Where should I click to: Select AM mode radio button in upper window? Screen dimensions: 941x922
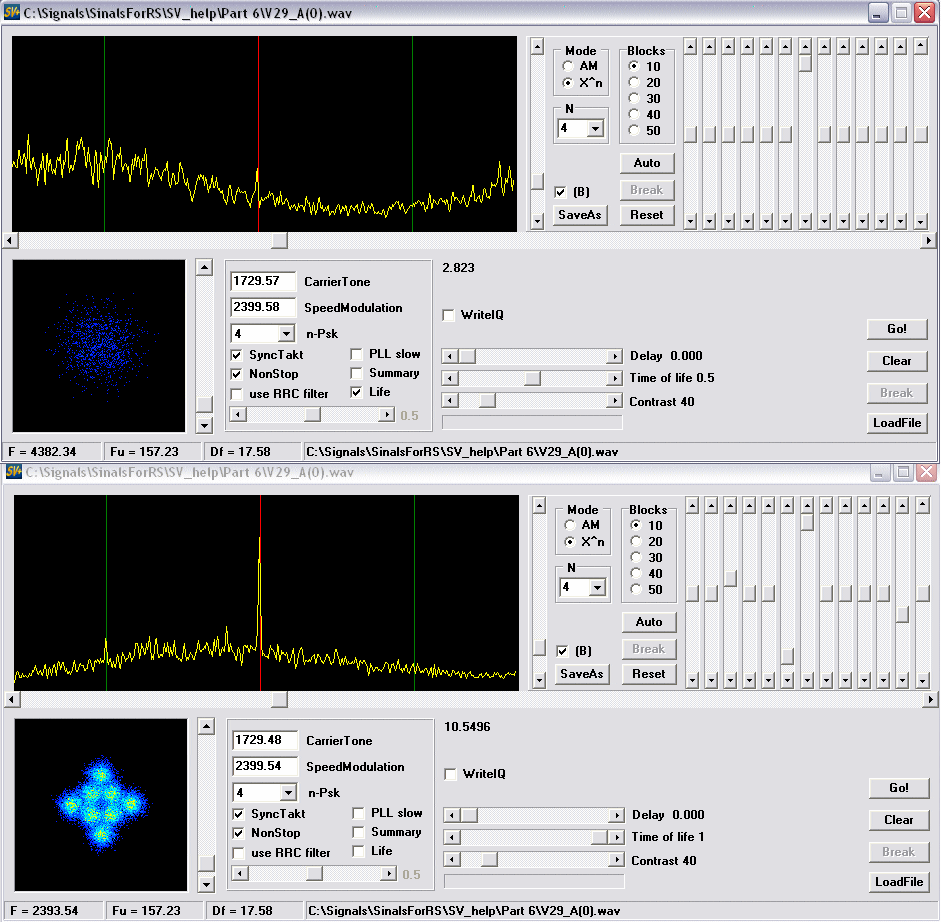point(568,66)
